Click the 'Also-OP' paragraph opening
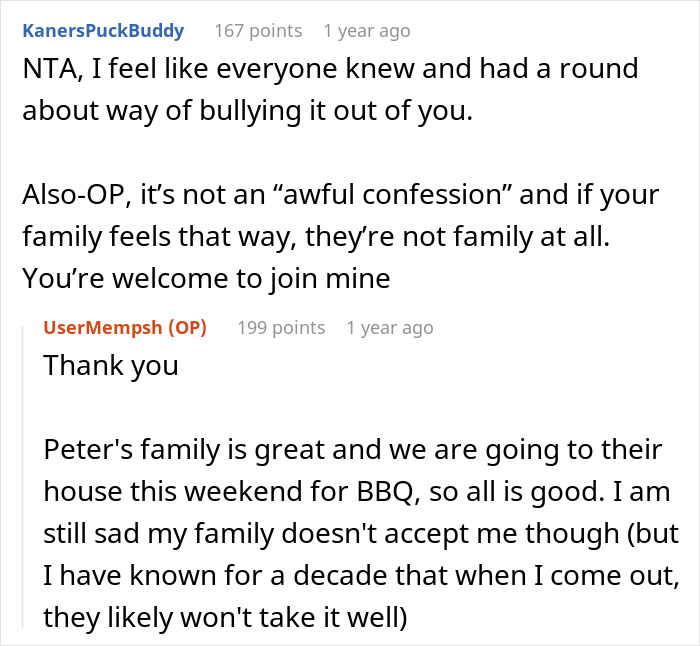 point(76,193)
